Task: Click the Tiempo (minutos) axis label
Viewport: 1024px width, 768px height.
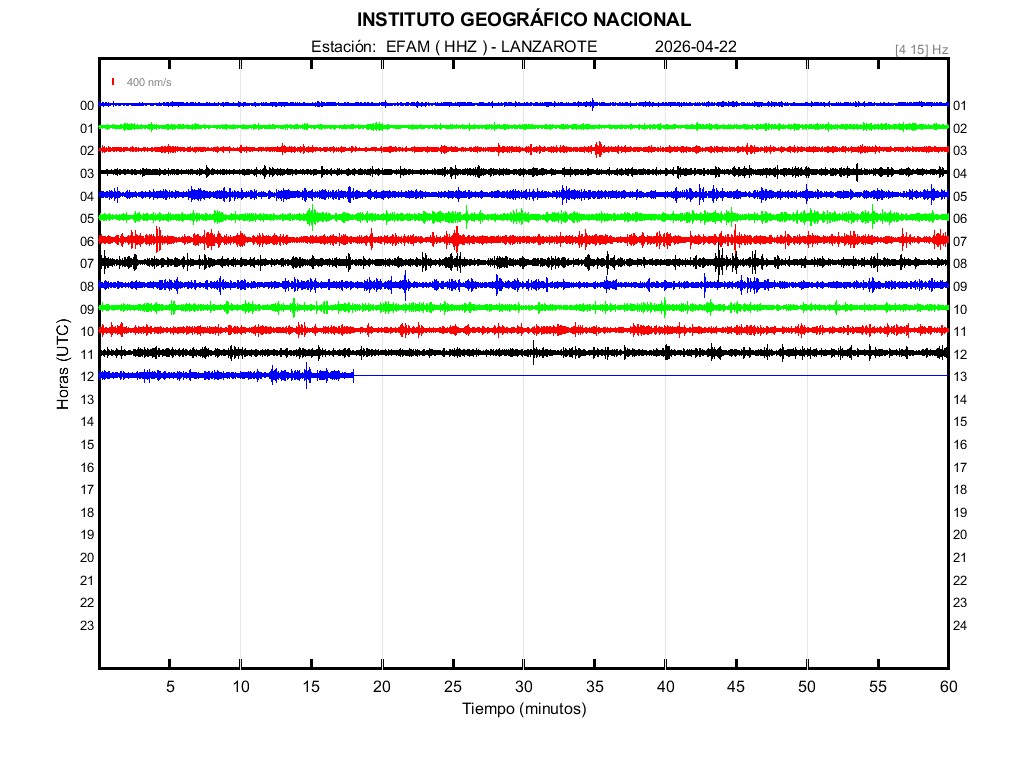Action: 523,709
